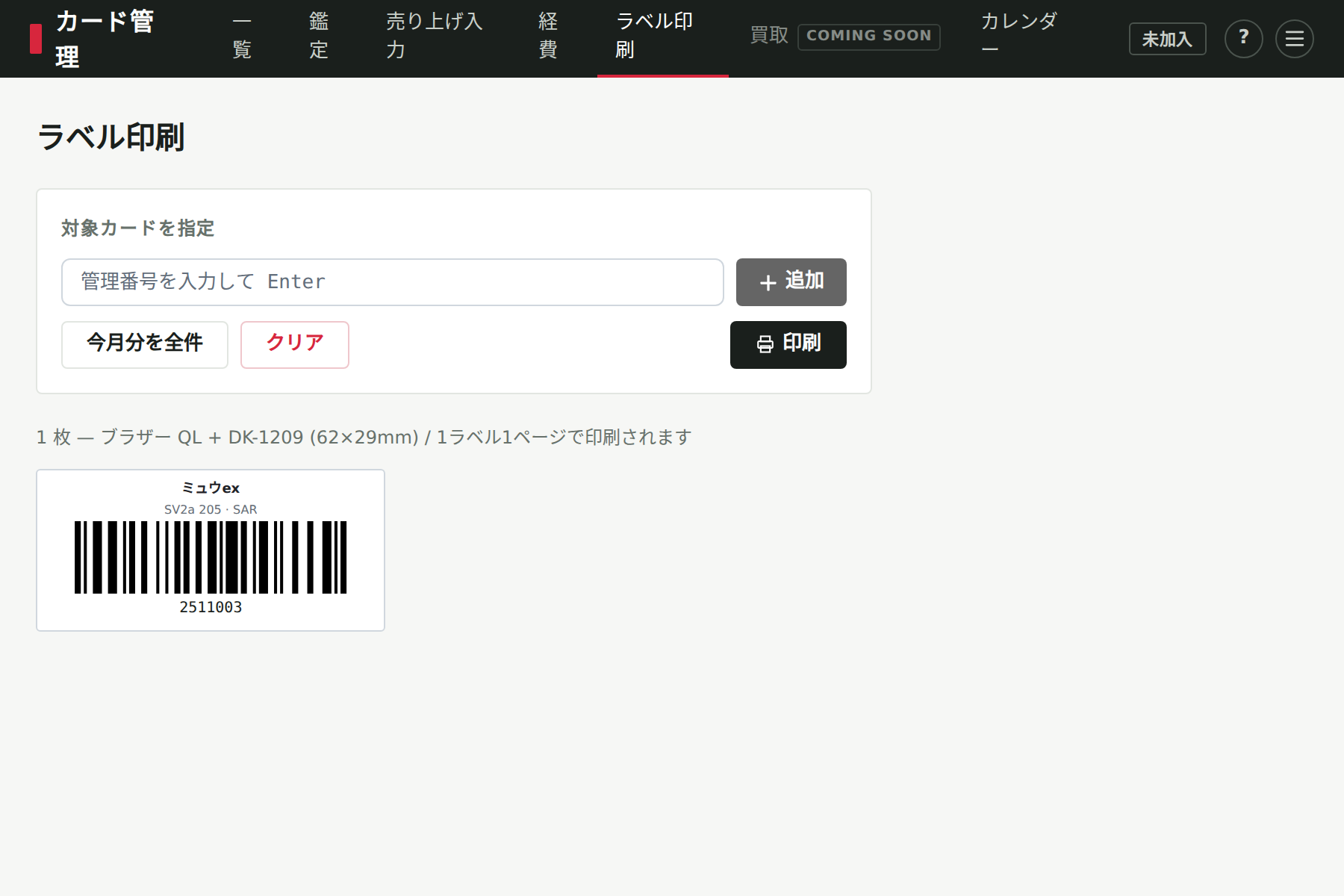Select the ラベル印刷 tab
Screen dimensions: 1344x896
point(663,39)
